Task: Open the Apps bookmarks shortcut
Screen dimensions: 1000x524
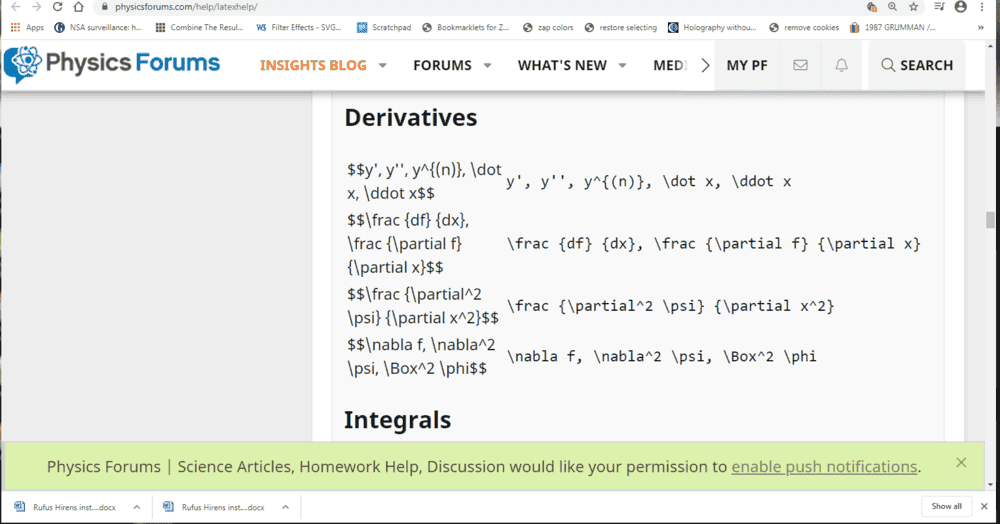Action: (27, 27)
